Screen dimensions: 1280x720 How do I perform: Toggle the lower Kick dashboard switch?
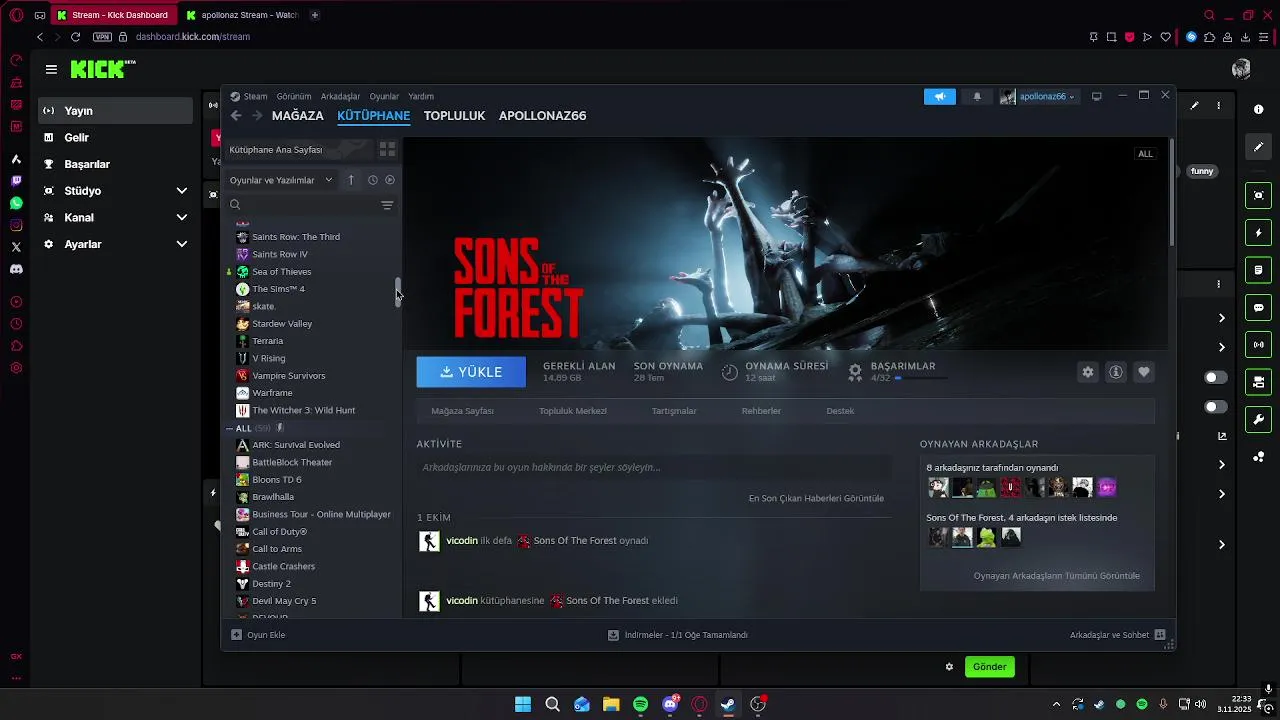tap(1216, 407)
